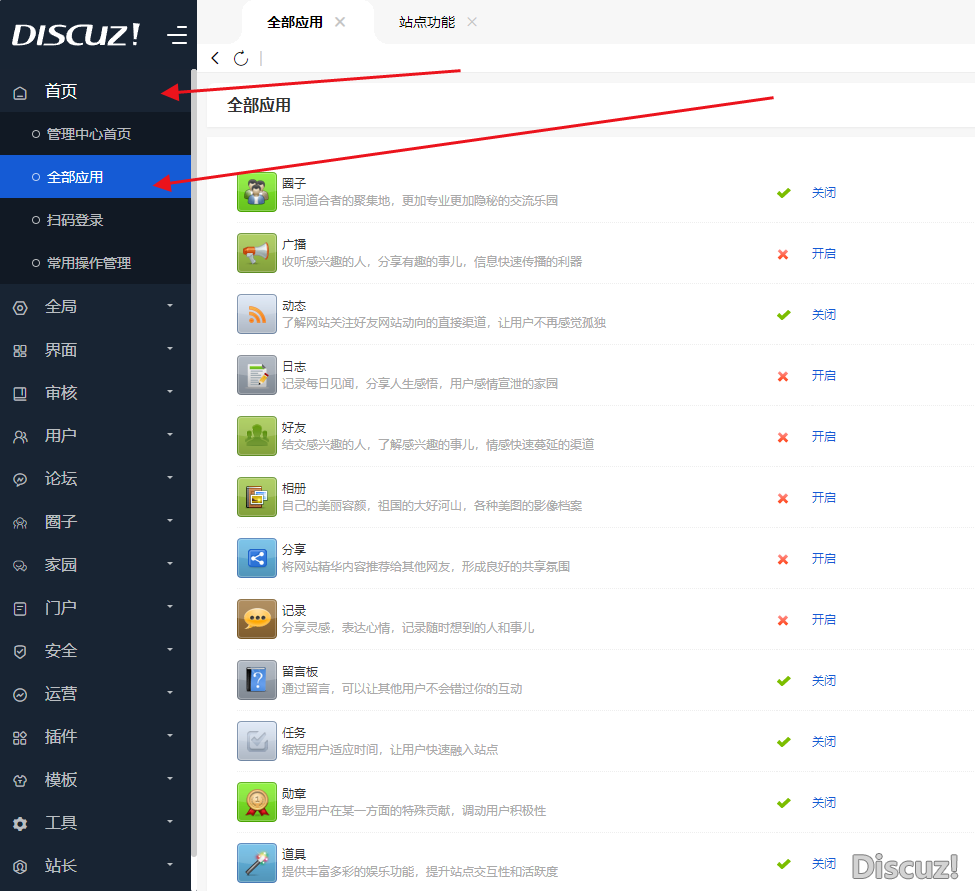Expand the 论坛 sidebar section
Screen dimensions: 975x891
click(95, 479)
